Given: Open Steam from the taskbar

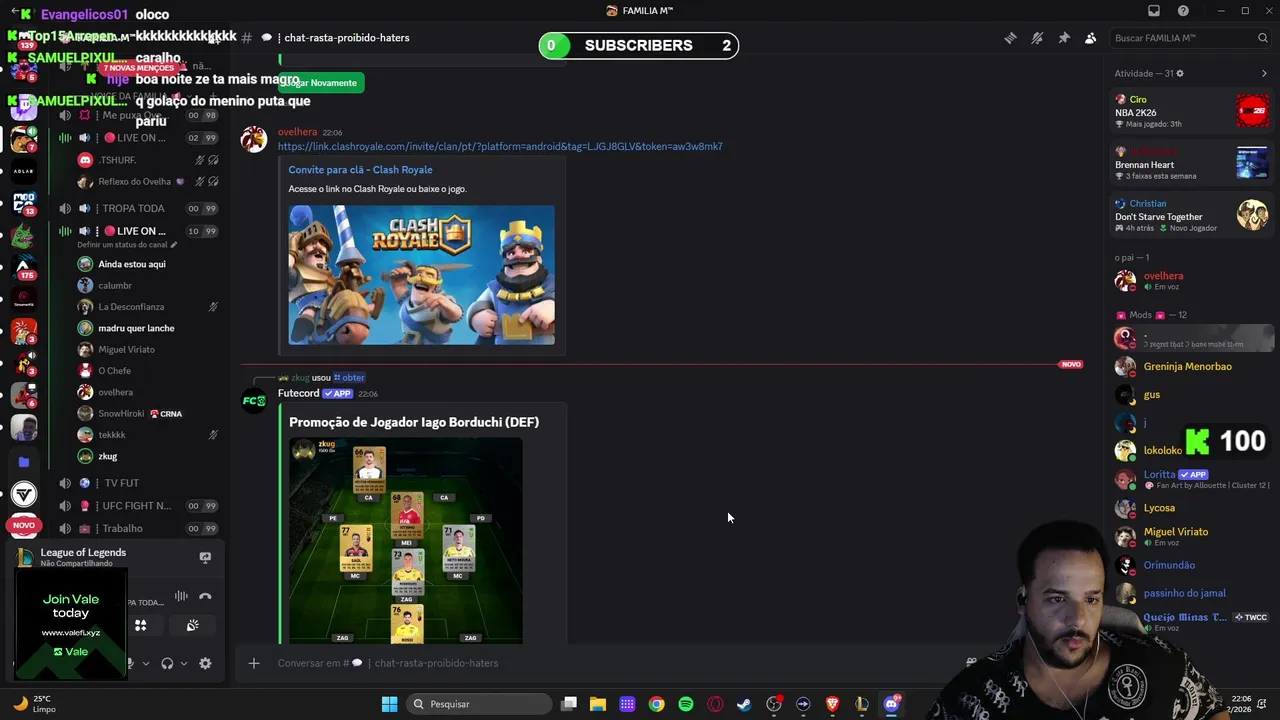Looking at the screenshot, I should click(744, 704).
